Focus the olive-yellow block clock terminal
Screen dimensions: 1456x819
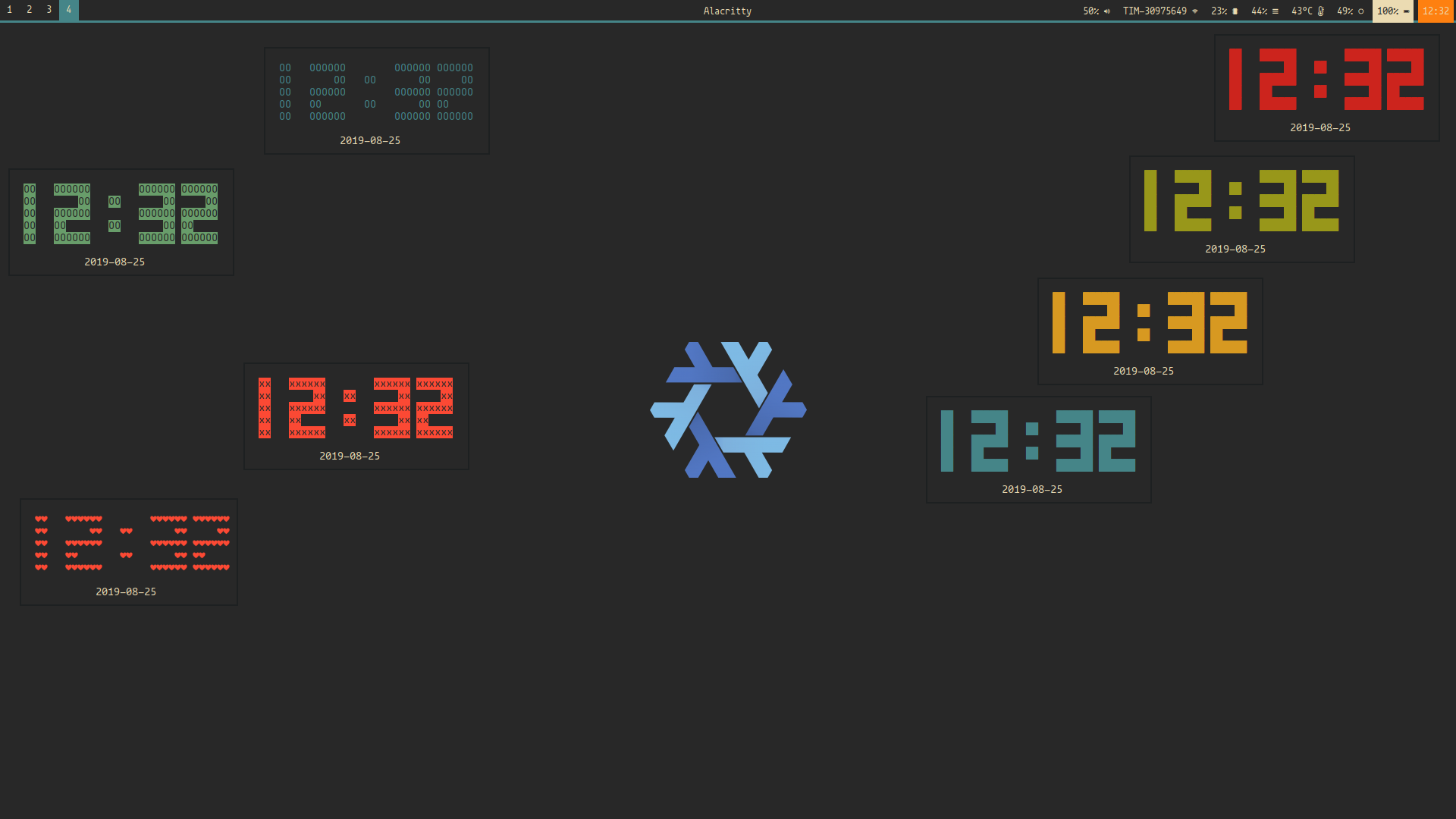1241,209
